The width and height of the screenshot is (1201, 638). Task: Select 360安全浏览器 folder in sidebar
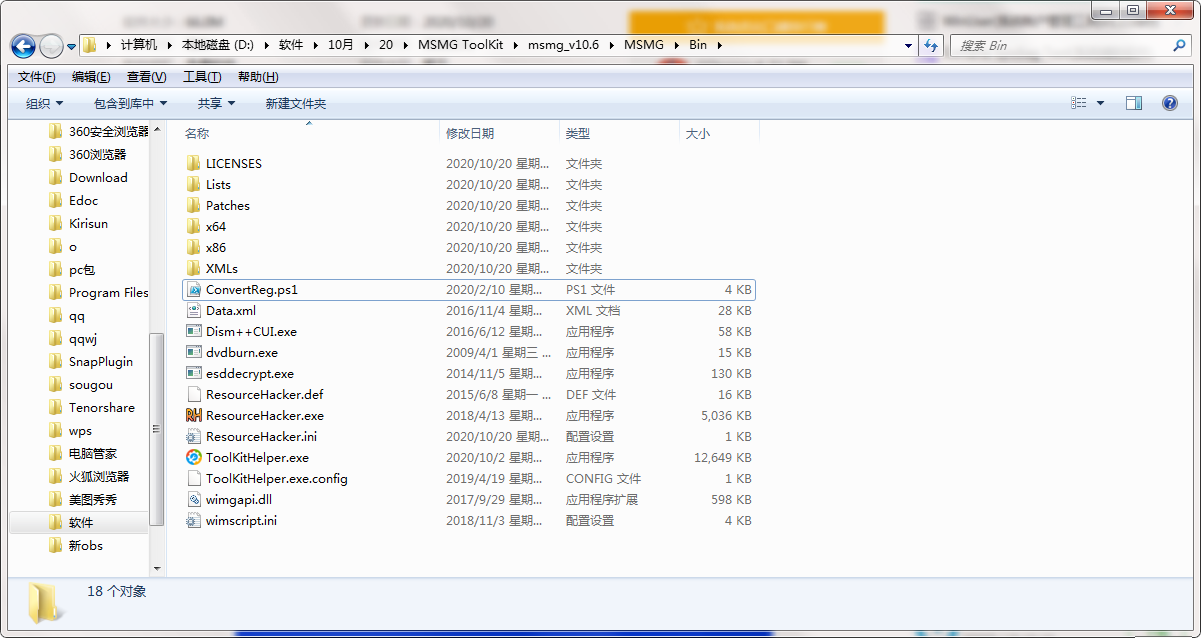tap(98, 131)
